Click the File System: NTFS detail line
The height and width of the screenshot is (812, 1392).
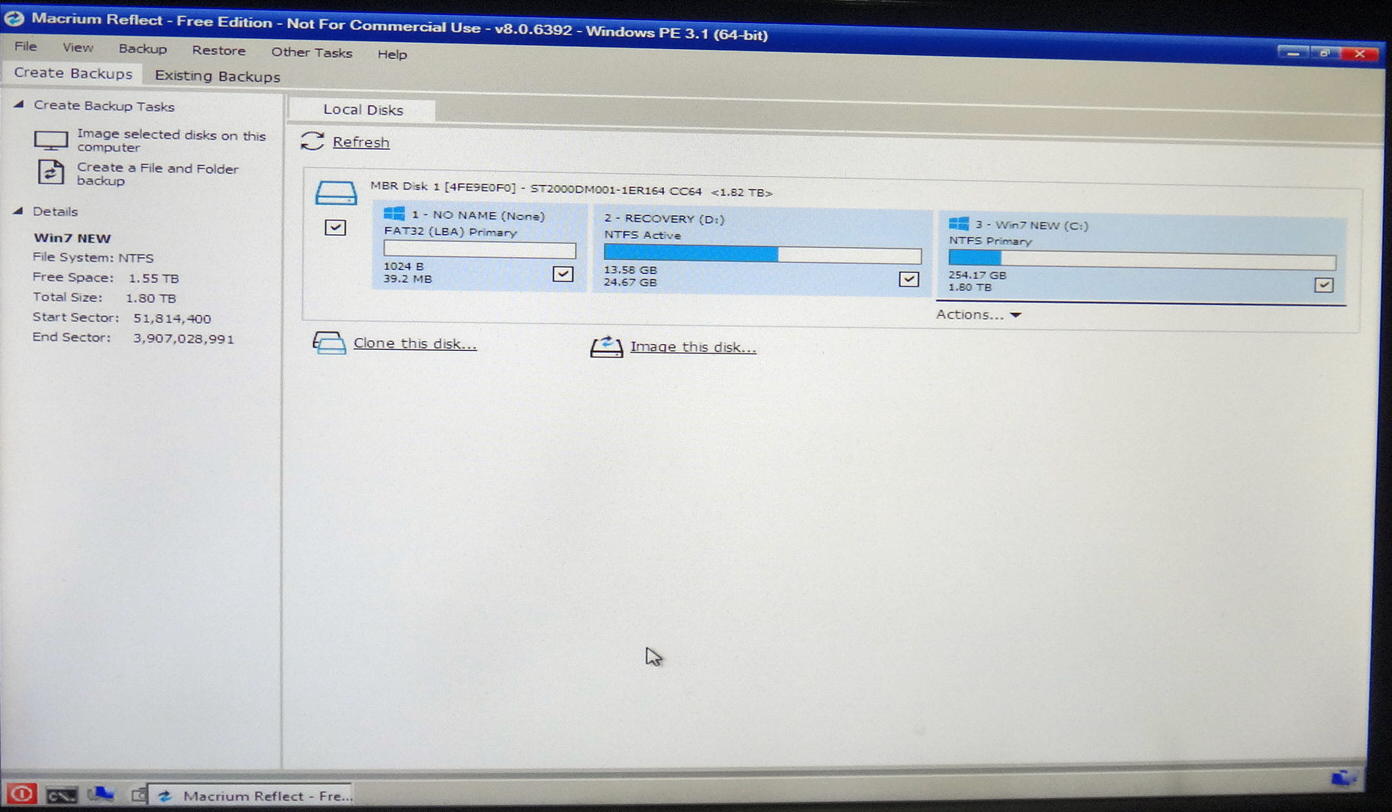pyautogui.click(x=93, y=257)
